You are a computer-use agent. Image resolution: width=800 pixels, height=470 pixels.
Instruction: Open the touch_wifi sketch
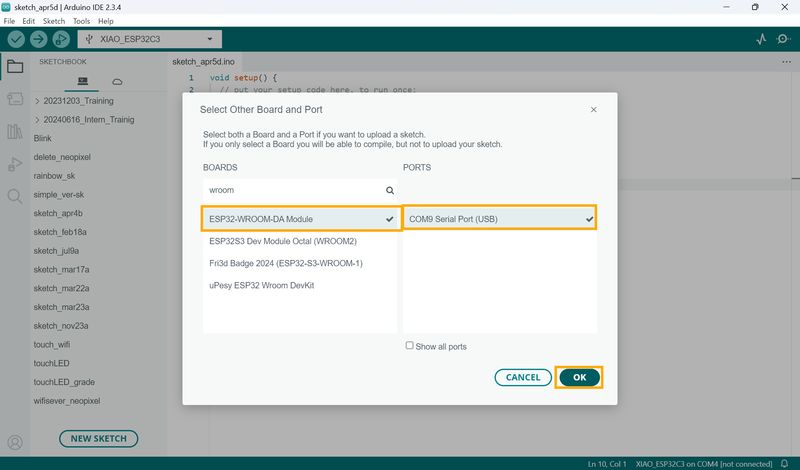click(x=52, y=344)
